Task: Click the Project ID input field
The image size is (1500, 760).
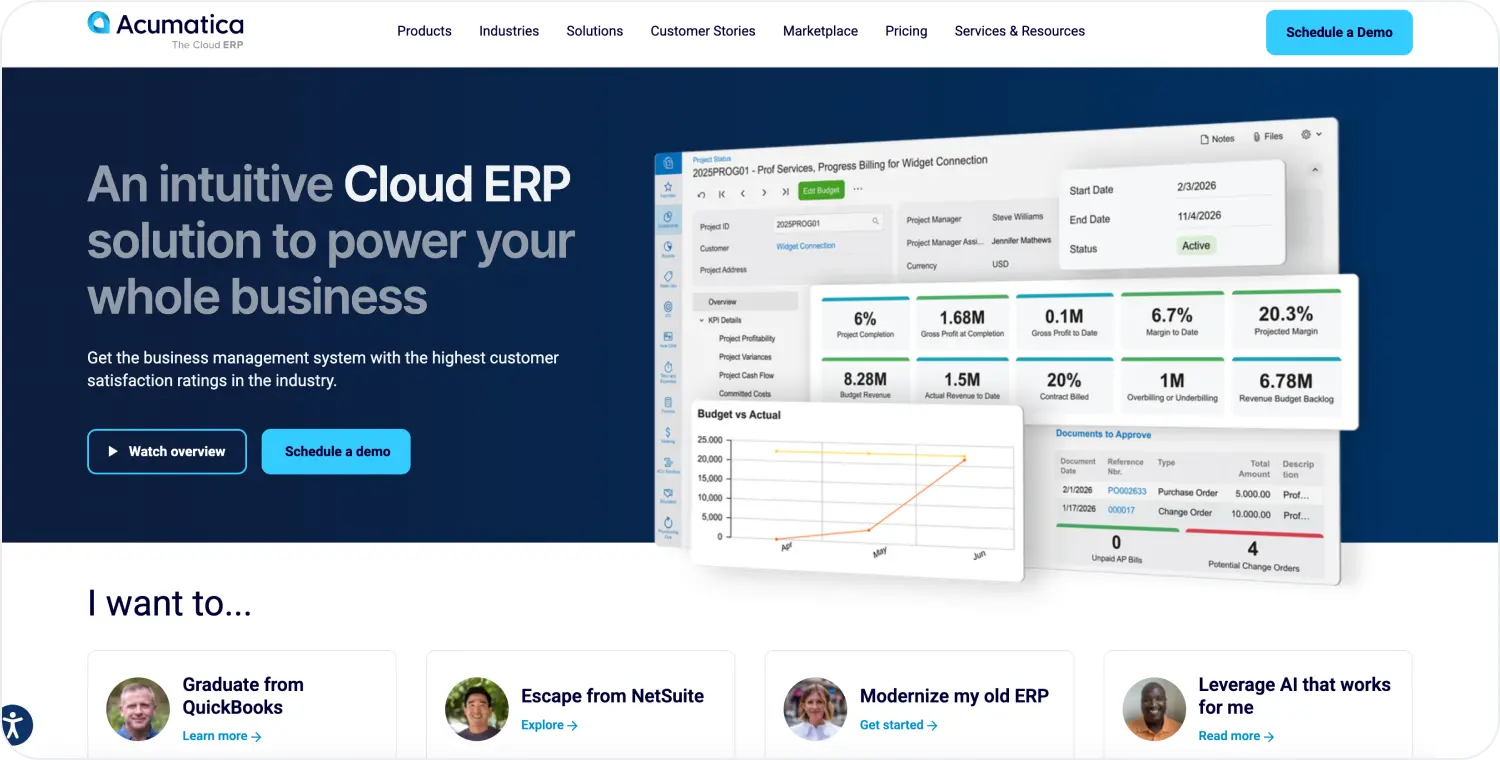Action: click(x=828, y=223)
